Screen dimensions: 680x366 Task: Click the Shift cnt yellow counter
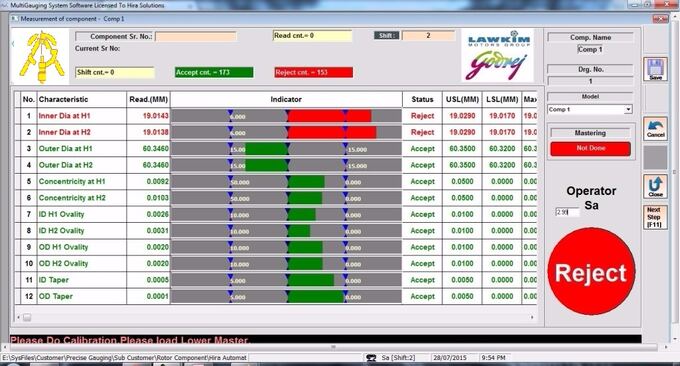115,72
